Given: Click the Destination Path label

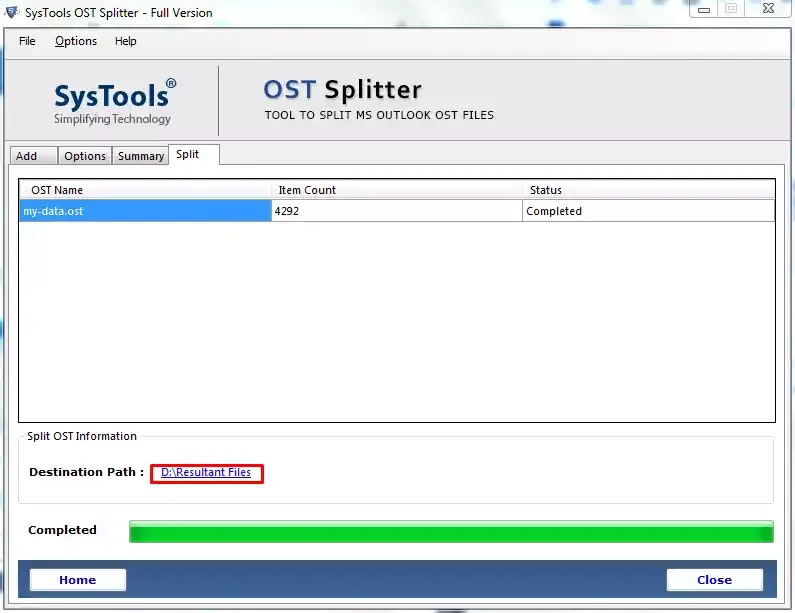Looking at the screenshot, I should click(86, 472).
